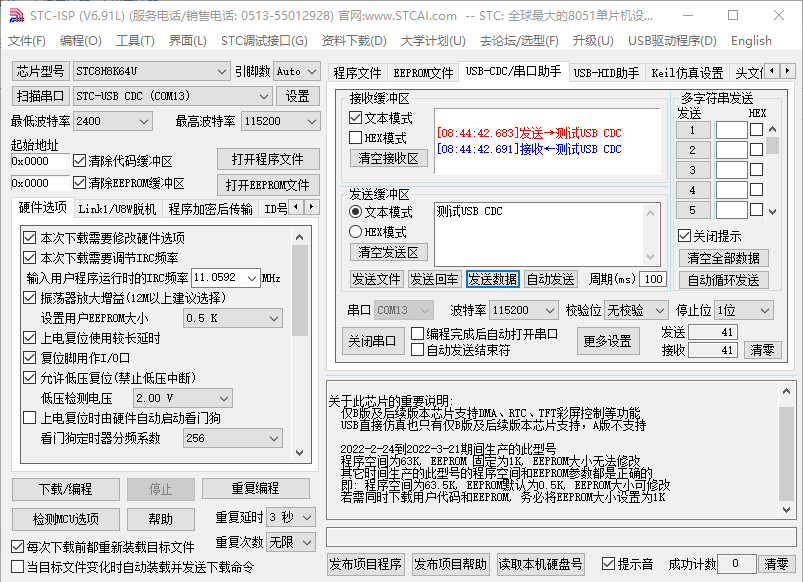The width and height of the screenshot is (803, 582).
Task: Click the STC-ISP app icon in title bar
Action: (x=16, y=16)
